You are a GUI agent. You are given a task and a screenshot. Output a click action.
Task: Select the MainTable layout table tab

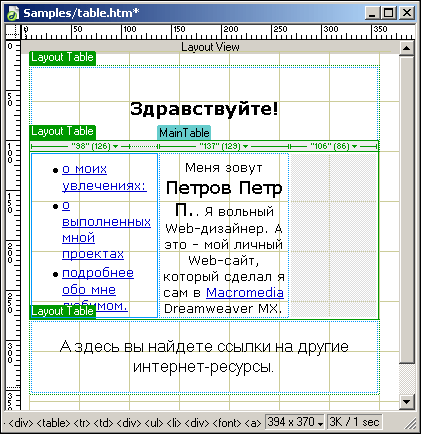point(184,133)
